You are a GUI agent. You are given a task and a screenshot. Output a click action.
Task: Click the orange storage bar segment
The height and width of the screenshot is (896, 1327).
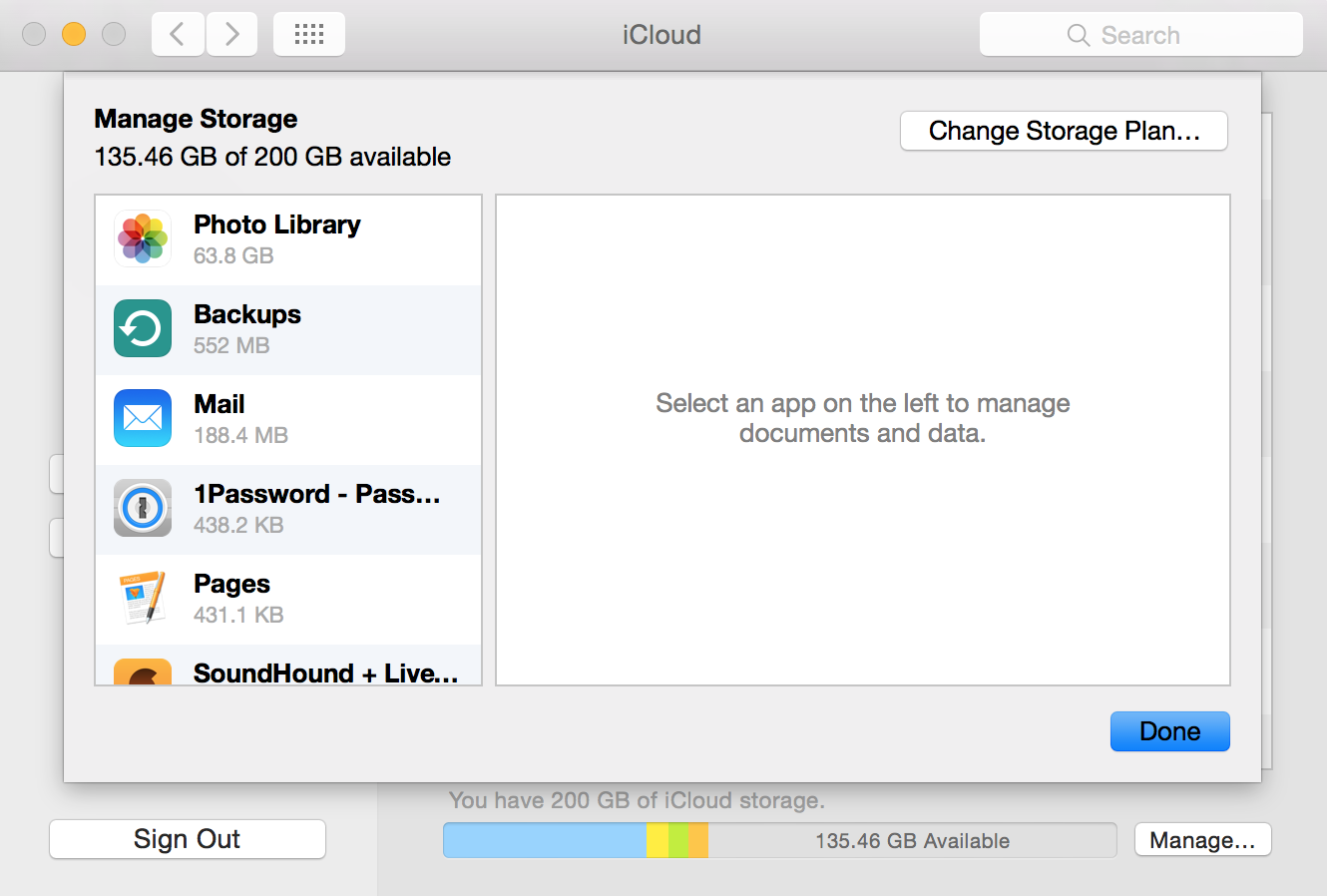[x=698, y=840]
